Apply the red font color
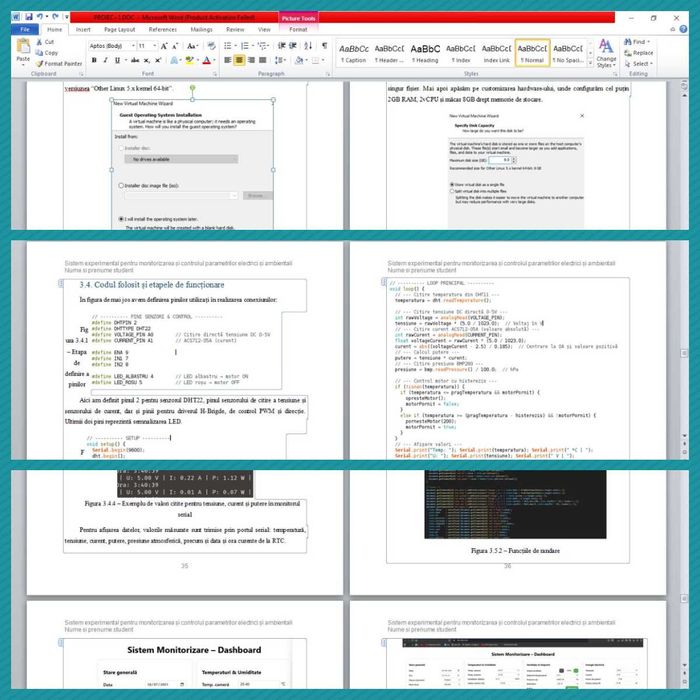This screenshot has width=700, height=700. pos(207,60)
